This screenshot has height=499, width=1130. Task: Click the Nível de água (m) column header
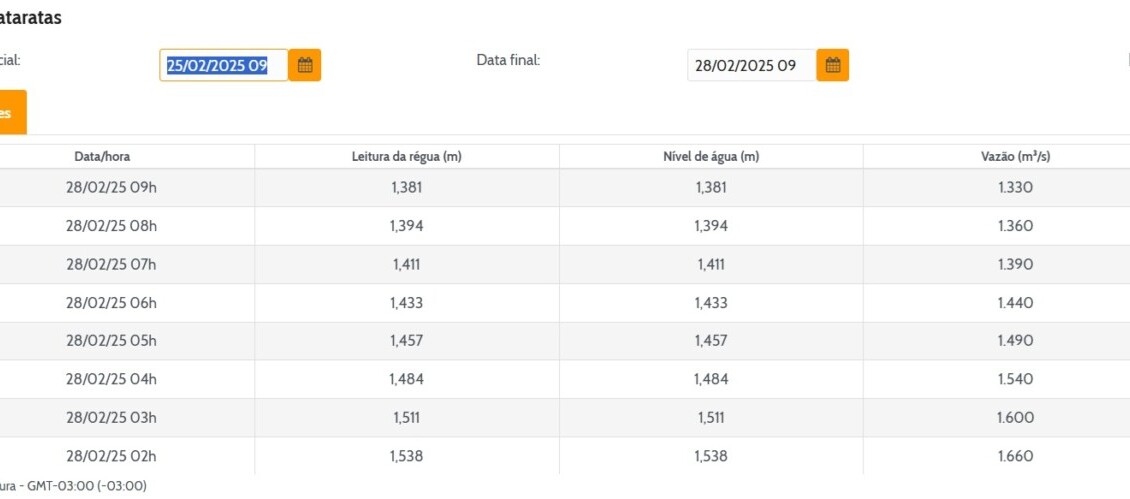click(x=711, y=156)
